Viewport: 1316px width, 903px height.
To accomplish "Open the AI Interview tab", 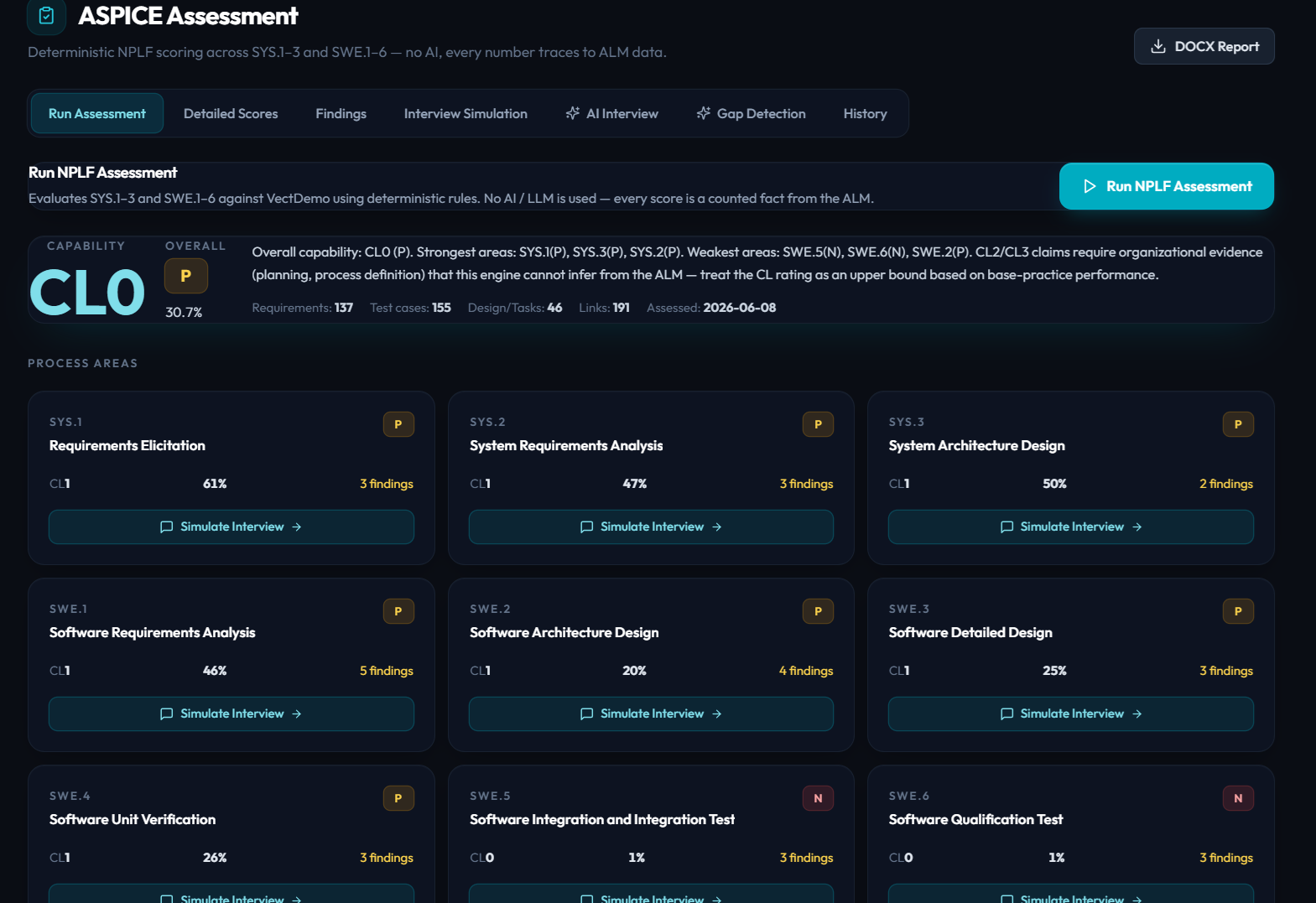I will pyautogui.click(x=611, y=113).
